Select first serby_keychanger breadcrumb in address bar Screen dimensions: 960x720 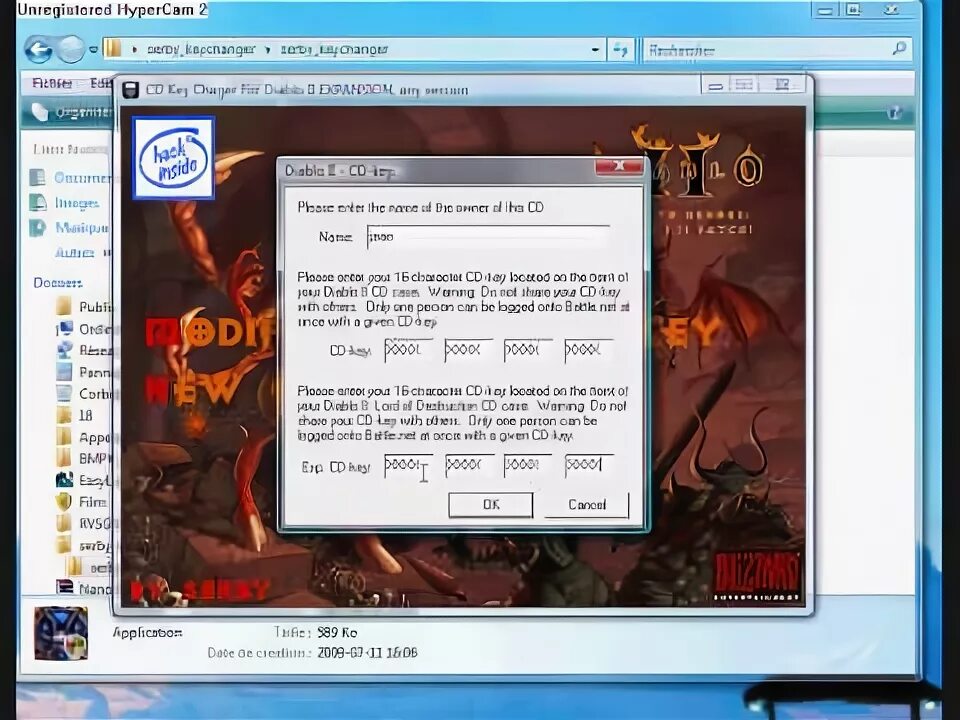pos(201,50)
